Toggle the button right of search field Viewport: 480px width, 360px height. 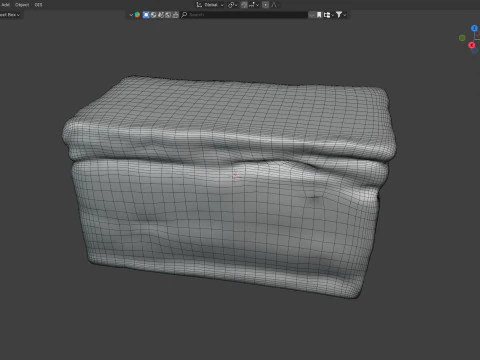(x=312, y=15)
